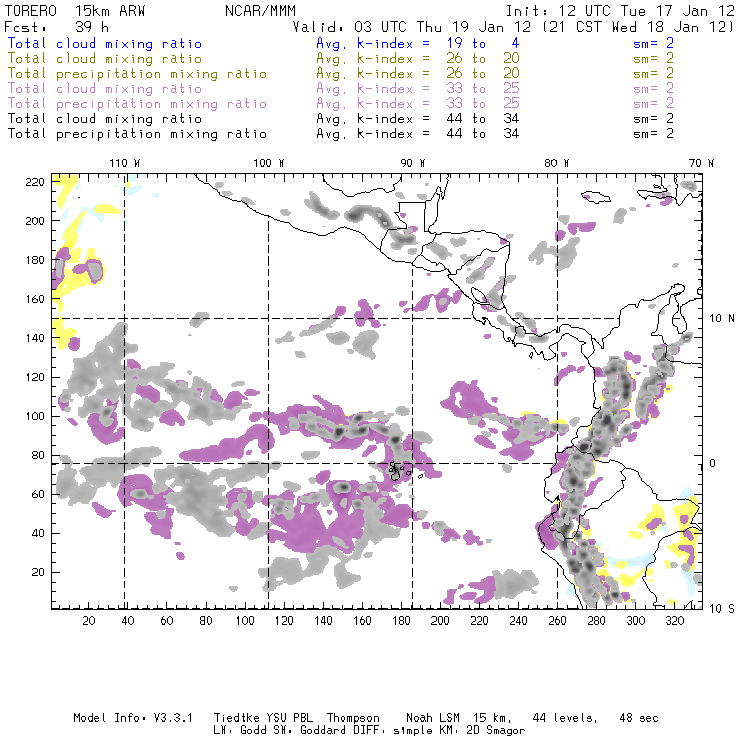Click the "40" value on the vertical axis
The height and width of the screenshot is (740, 740).
(x=38, y=533)
